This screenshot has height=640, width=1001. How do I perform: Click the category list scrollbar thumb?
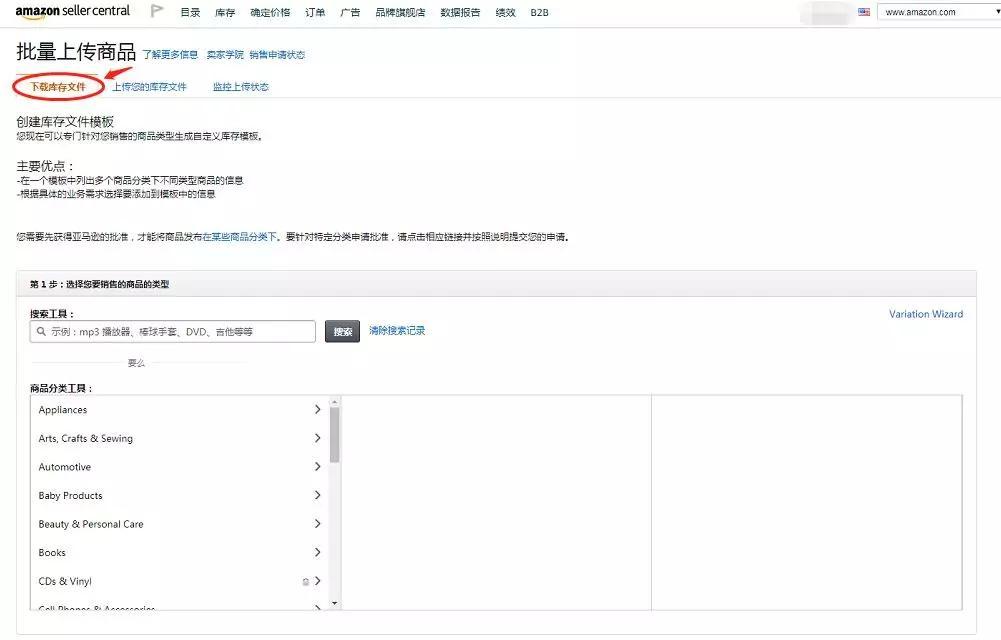(x=335, y=435)
